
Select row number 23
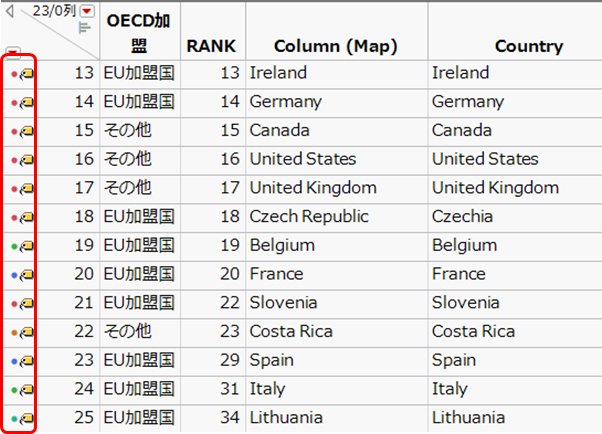tap(82, 360)
